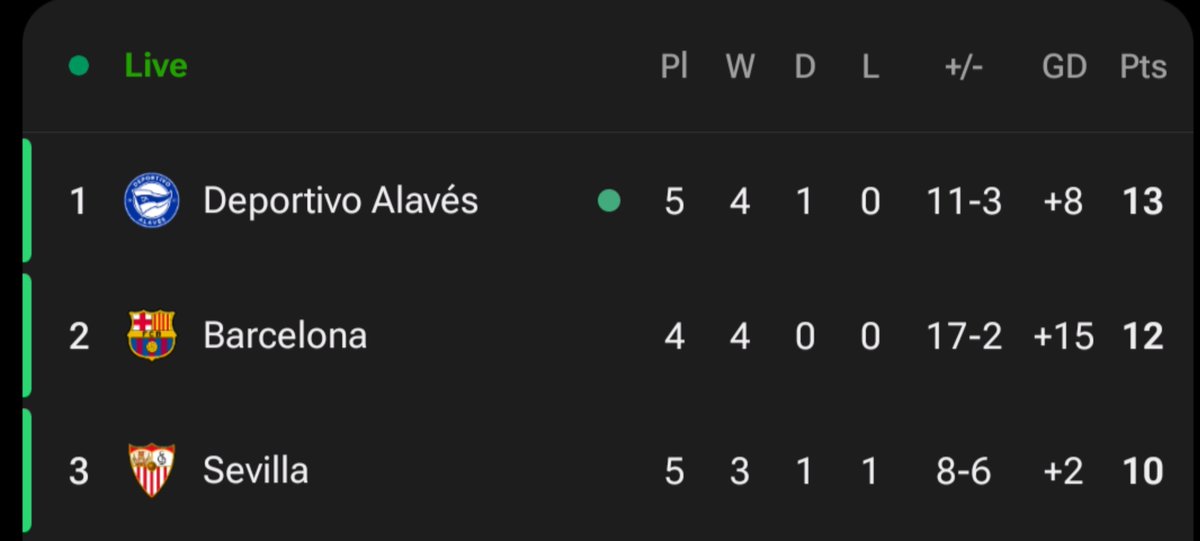The width and height of the screenshot is (1200, 541).
Task: Tap rank number 2 in standings
Action: (x=79, y=336)
